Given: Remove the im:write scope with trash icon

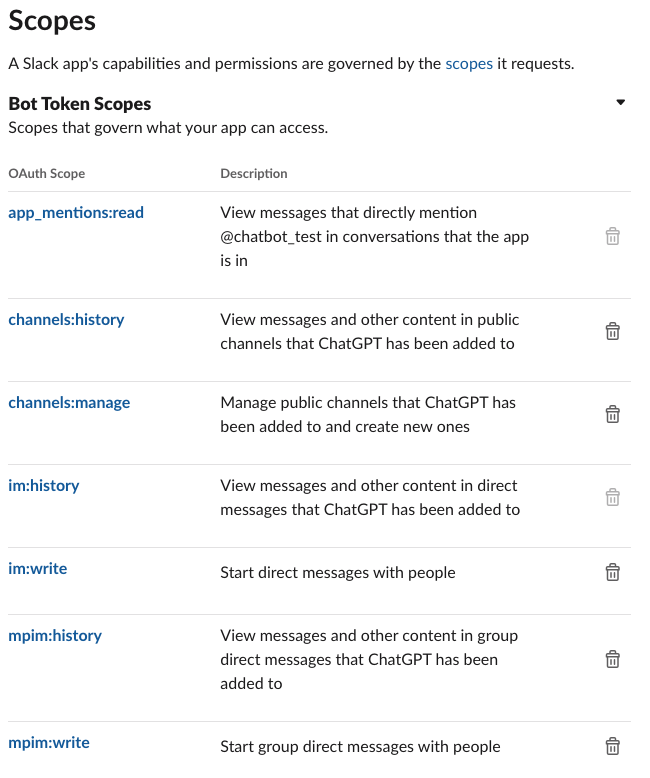Looking at the screenshot, I should coord(613,572).
